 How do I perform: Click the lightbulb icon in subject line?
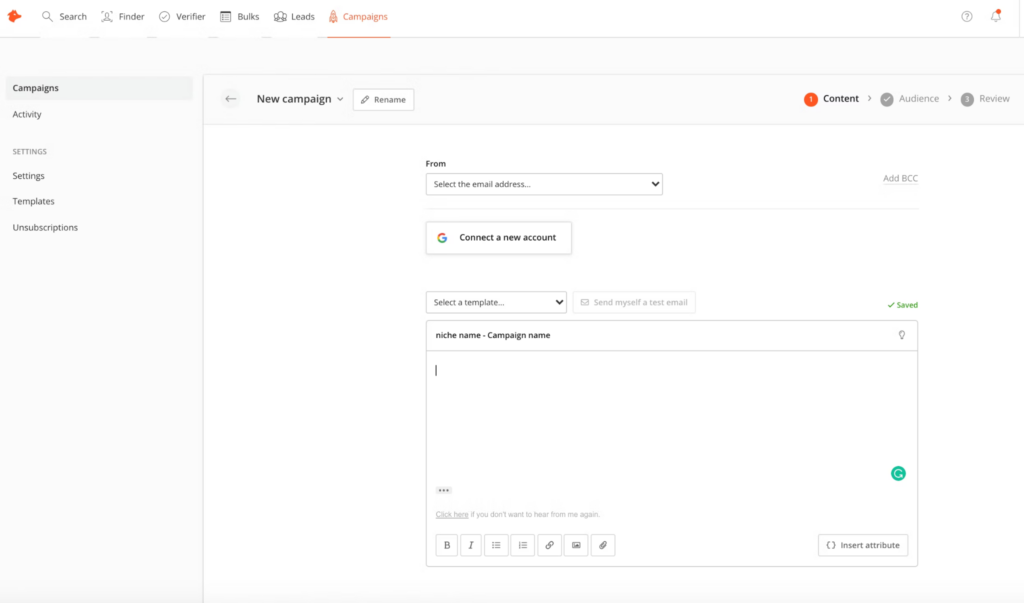click(x=901, y=335)
